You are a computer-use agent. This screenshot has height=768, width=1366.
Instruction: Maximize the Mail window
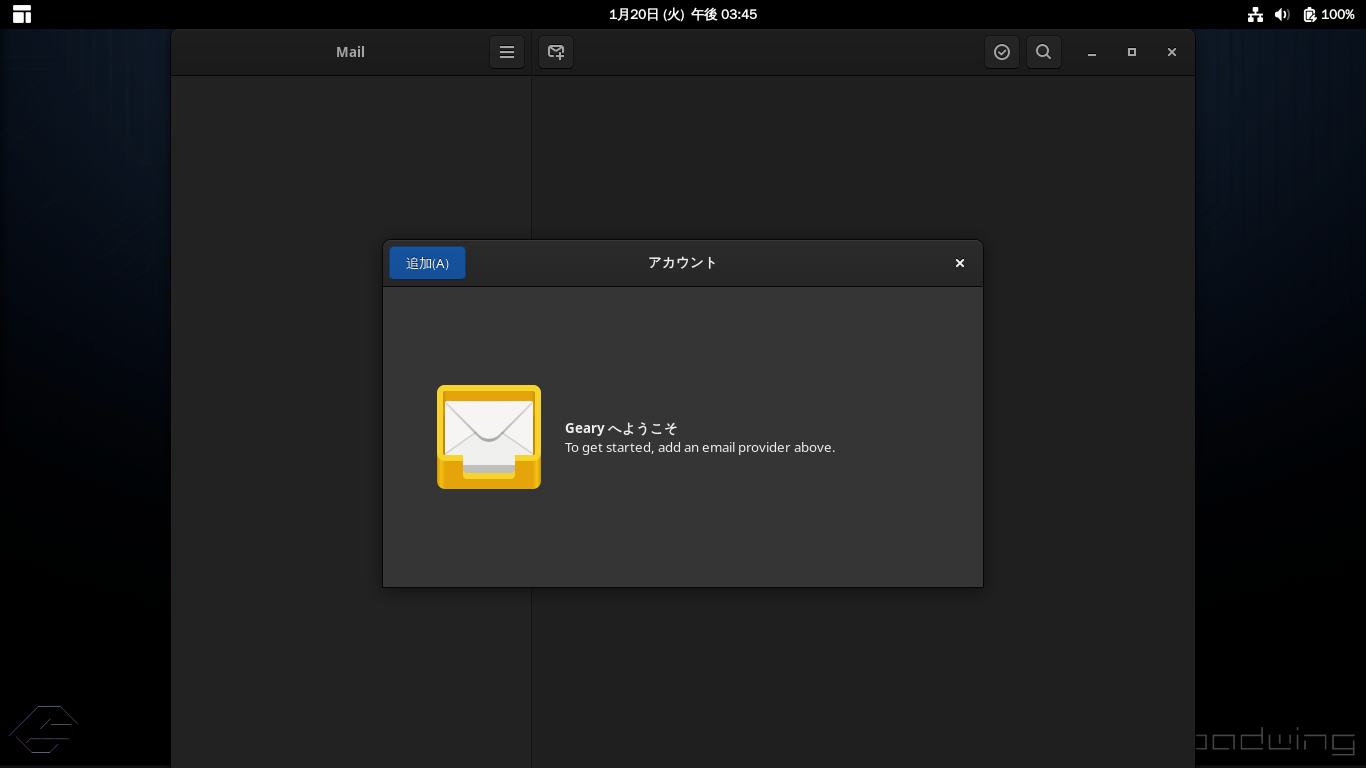(1132, 52)
